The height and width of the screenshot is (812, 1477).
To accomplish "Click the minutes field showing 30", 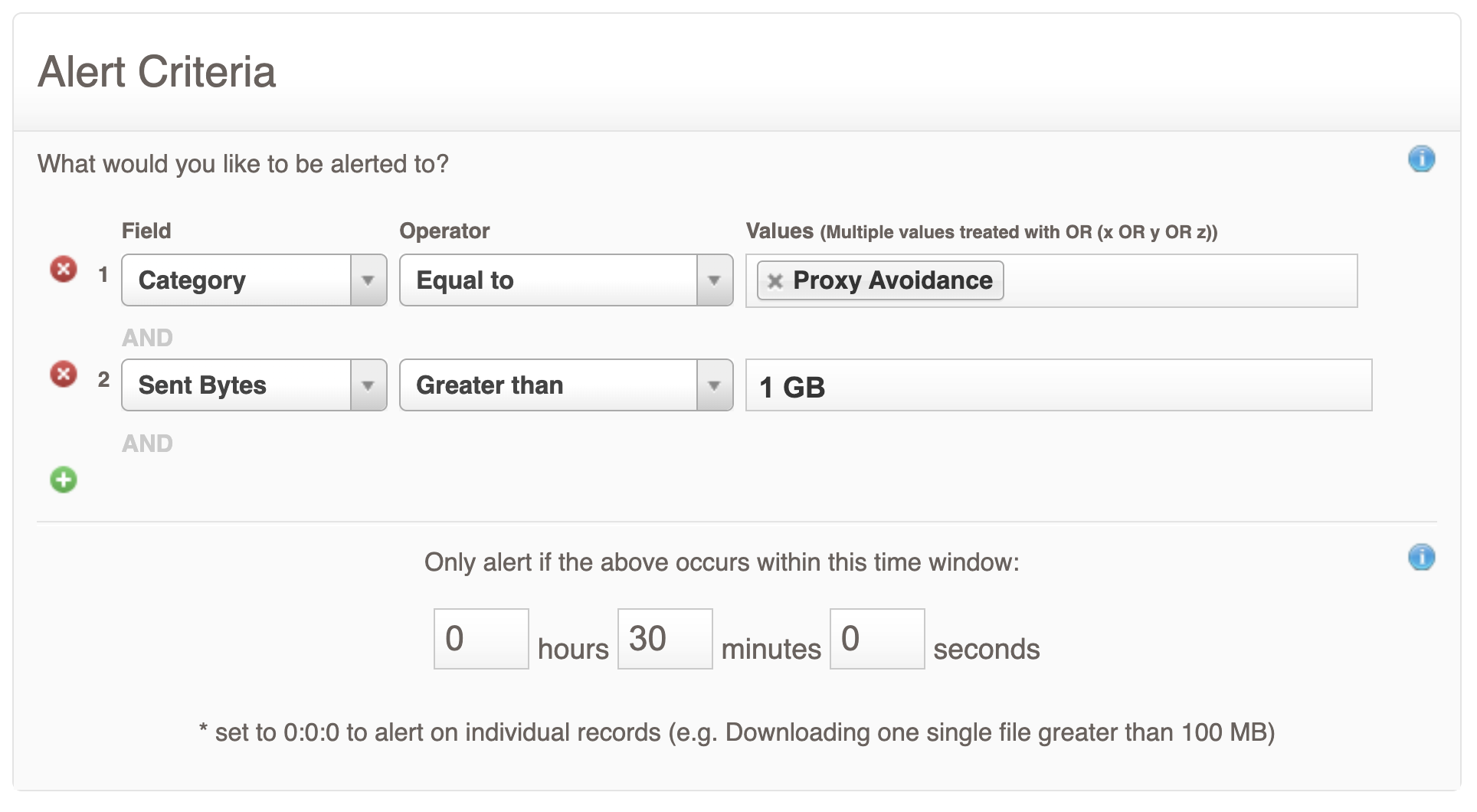I will pyautogui.click(x=663, y=638).
